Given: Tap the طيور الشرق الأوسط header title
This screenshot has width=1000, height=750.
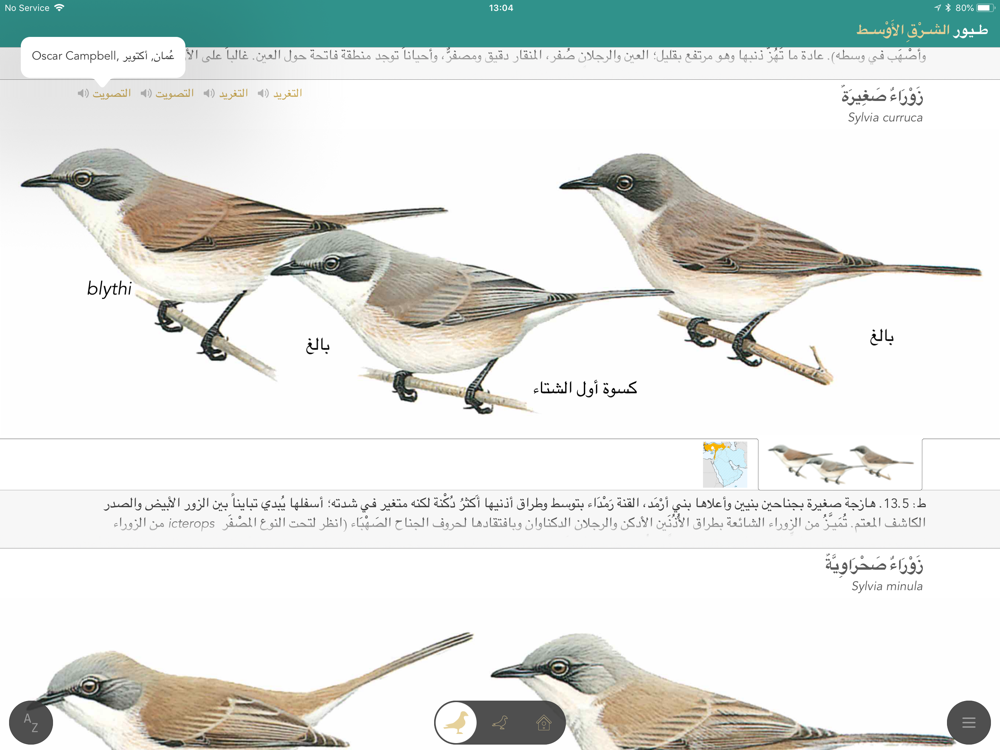Looking at the screenshot, I should (922, 29).
